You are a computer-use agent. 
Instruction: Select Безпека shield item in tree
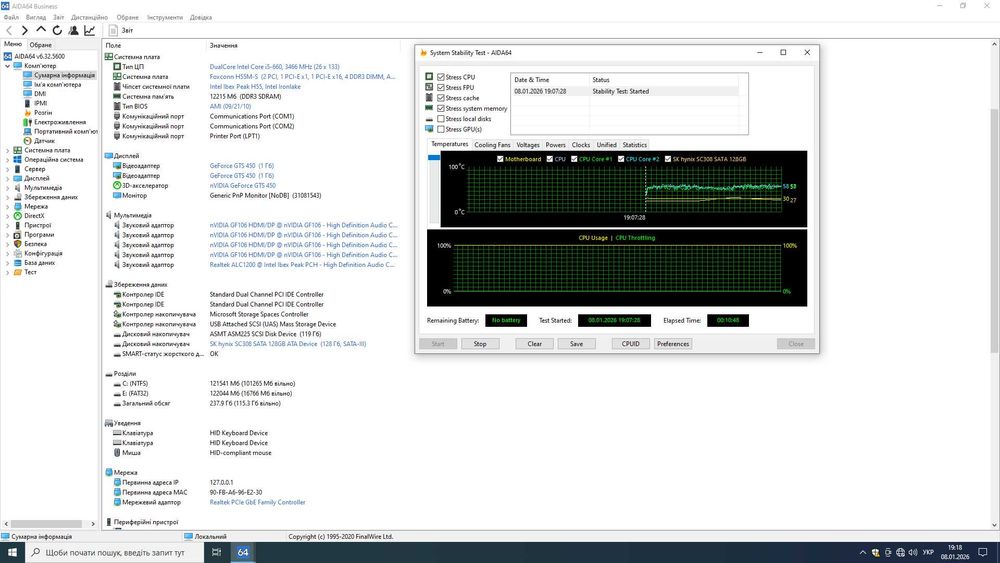pos(35,244)
